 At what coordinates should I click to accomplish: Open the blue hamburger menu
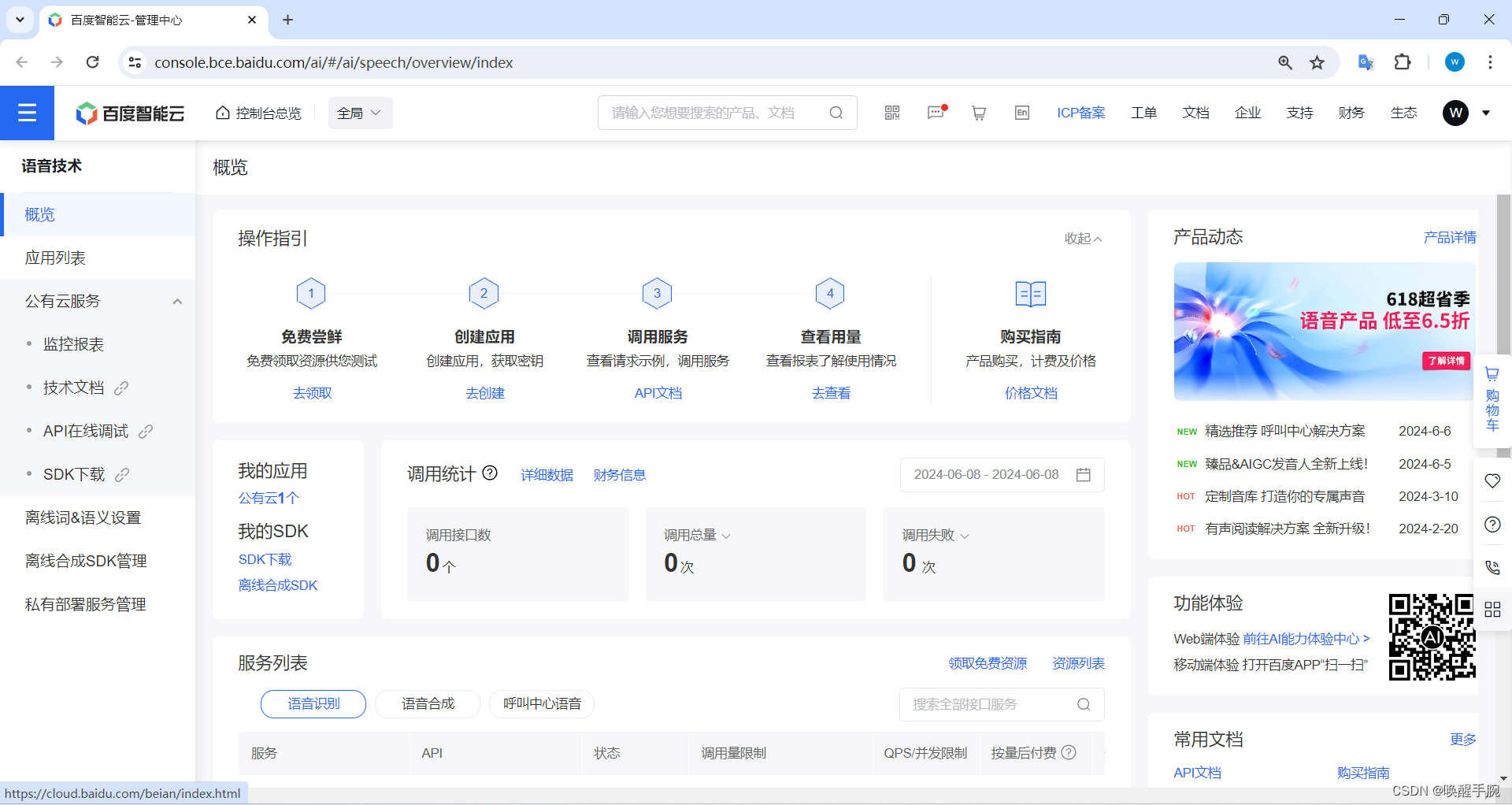point(27,113)
